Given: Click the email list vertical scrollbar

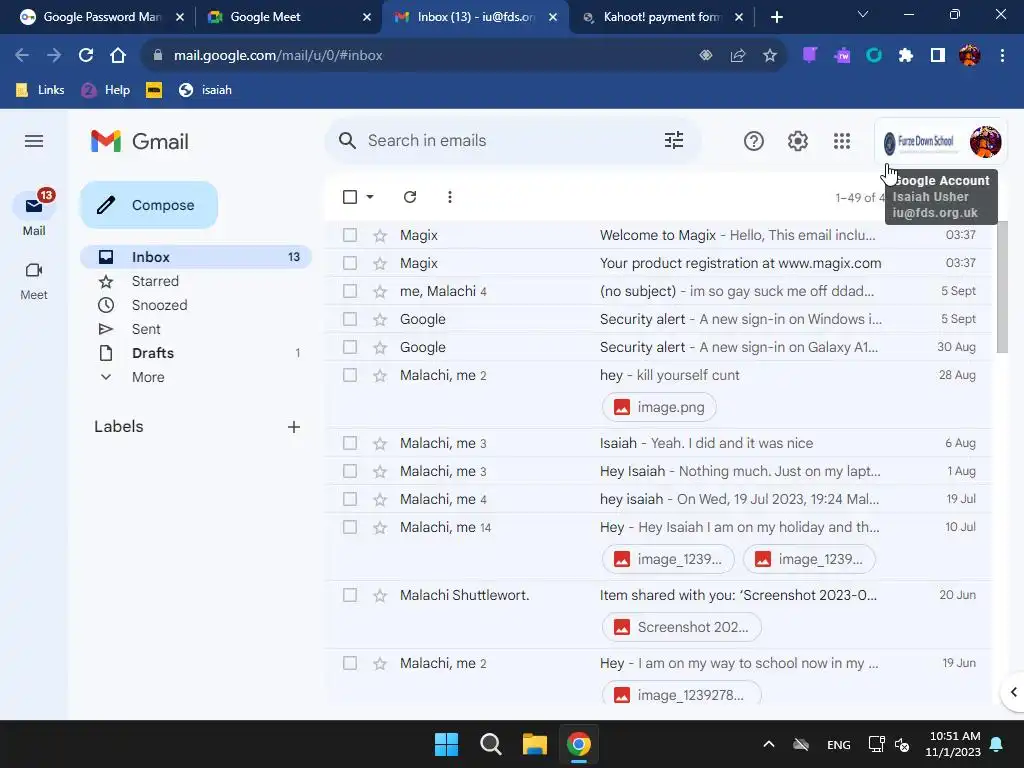Looking at the screenshot, I should point(1002,287).
